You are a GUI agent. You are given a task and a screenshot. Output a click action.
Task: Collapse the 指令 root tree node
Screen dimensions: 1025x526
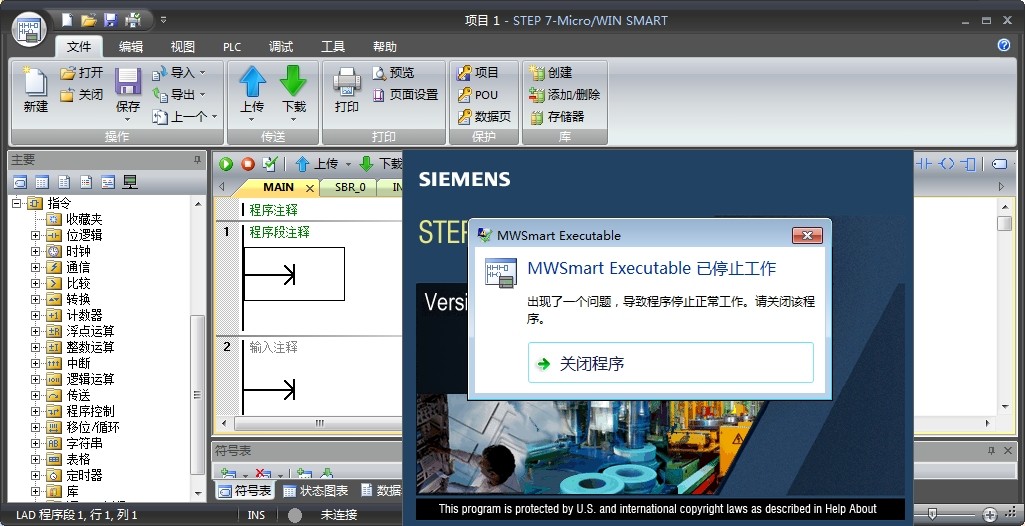pyautogui.click(x=16, y=203)
